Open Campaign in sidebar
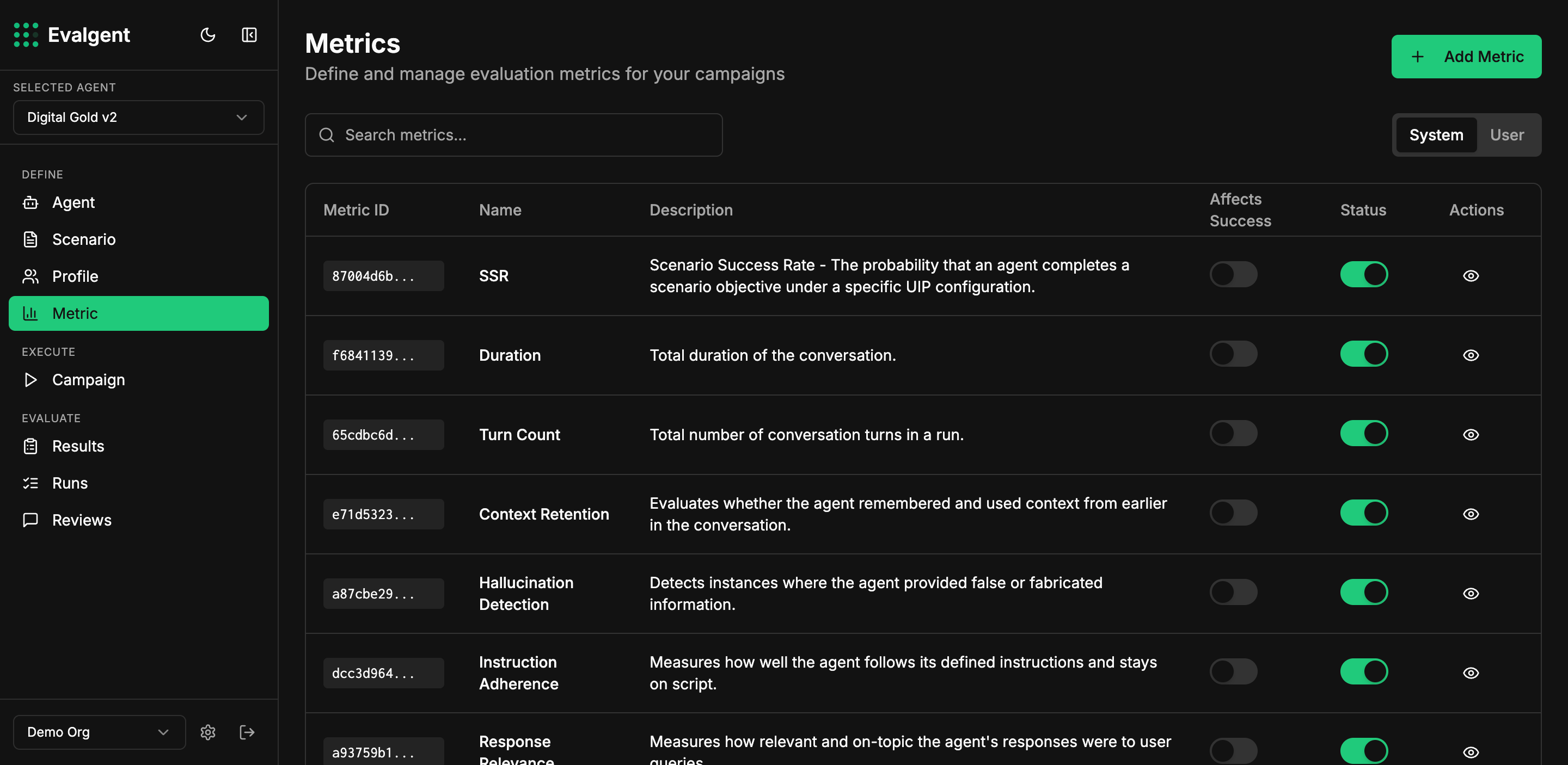The height and width of the screenshot is (765, 1568). tap(88, 380)
